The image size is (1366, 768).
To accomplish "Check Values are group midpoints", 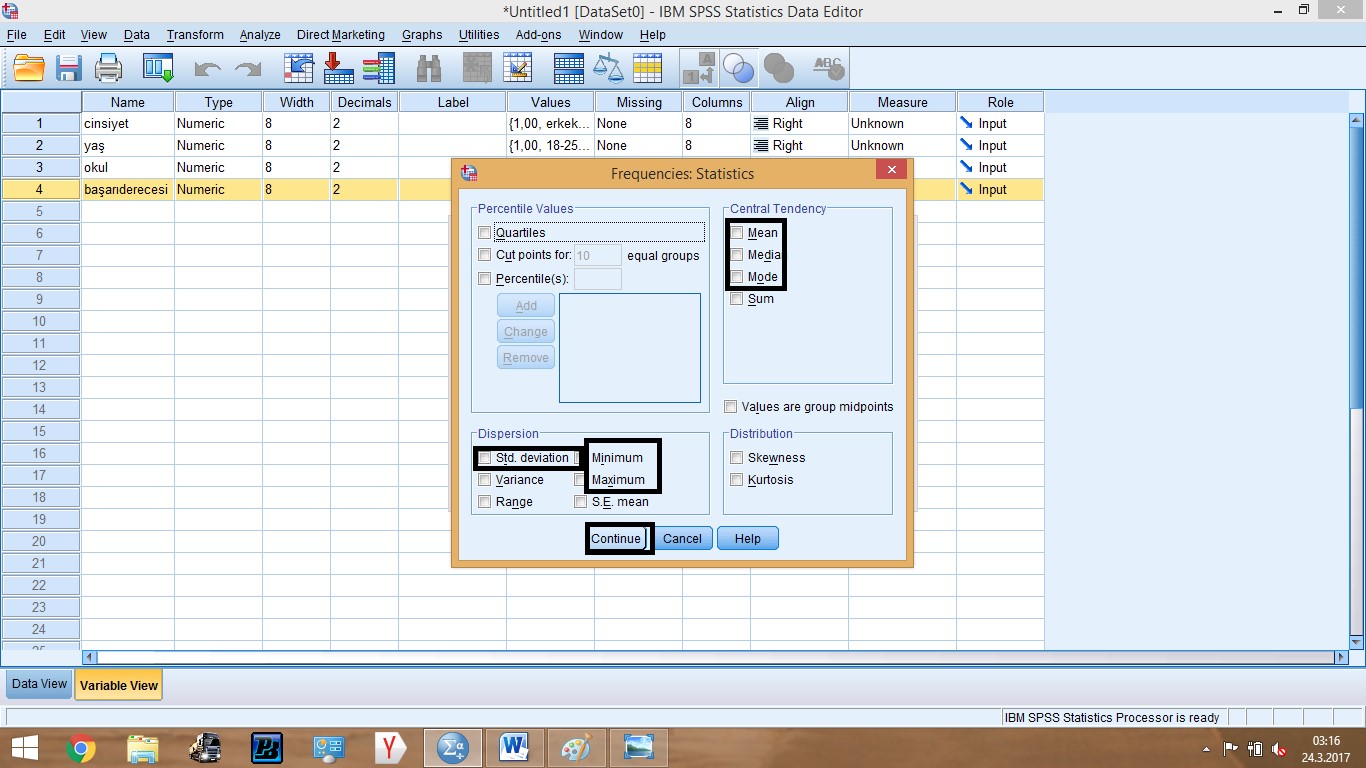I will (x=731, y=407).
